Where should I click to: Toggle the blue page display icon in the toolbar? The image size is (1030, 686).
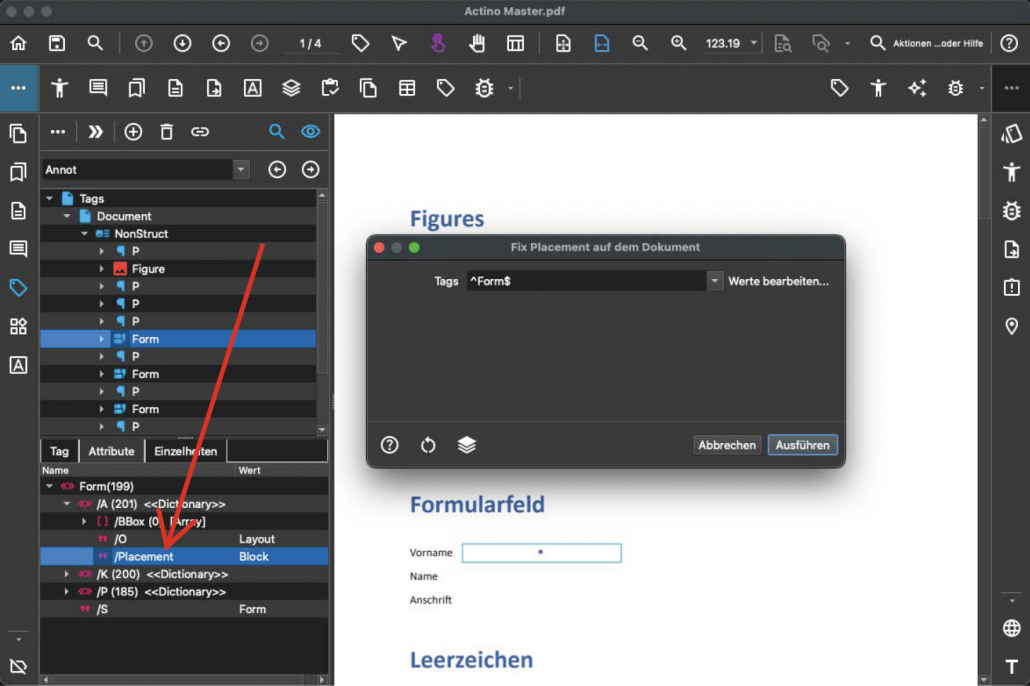601,43
